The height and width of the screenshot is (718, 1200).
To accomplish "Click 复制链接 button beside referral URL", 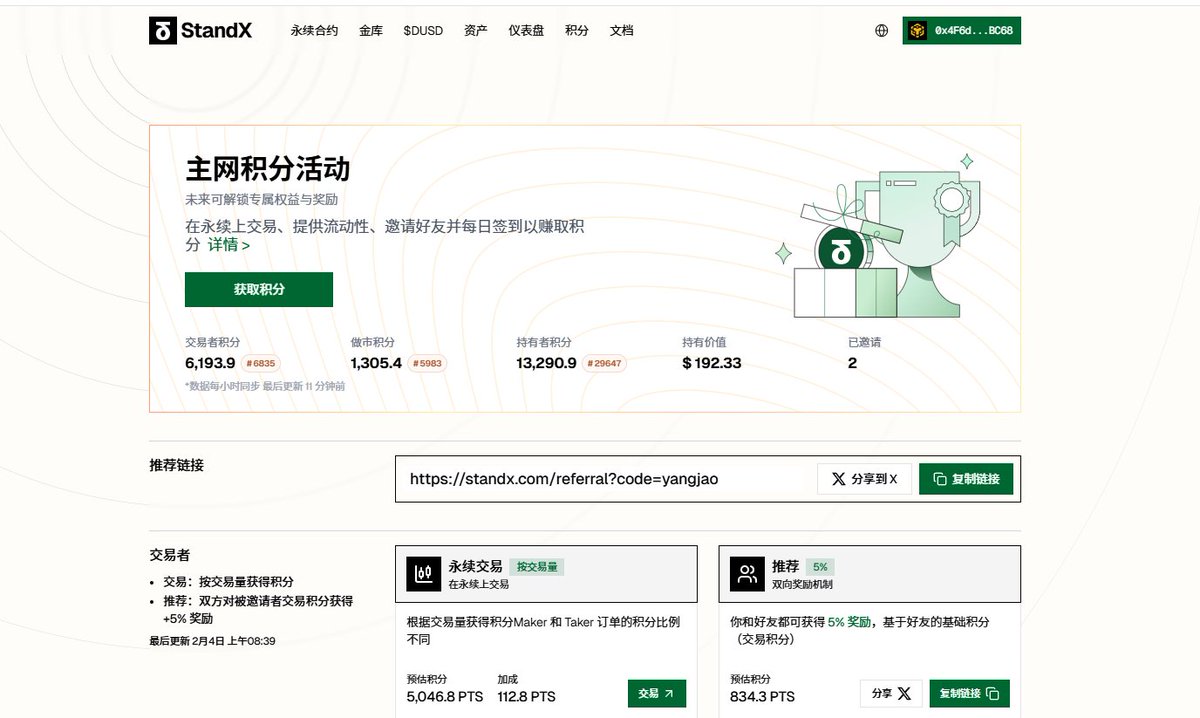I will coord(966,479).
